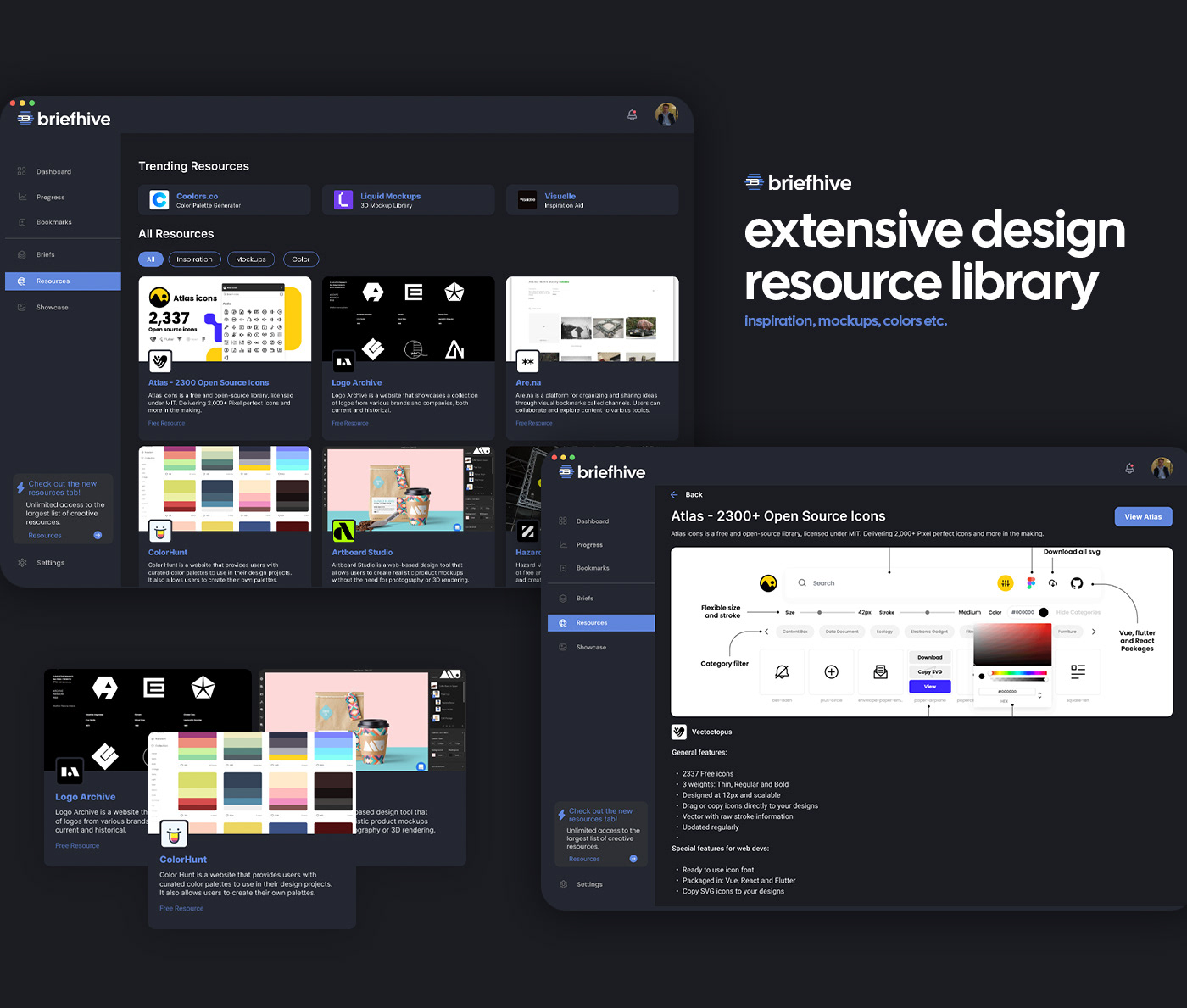Open notifications bell in the Atlas detail window
Image resolution: width=1187 pixels, height=1008 pixels.
click(1129, 468)
